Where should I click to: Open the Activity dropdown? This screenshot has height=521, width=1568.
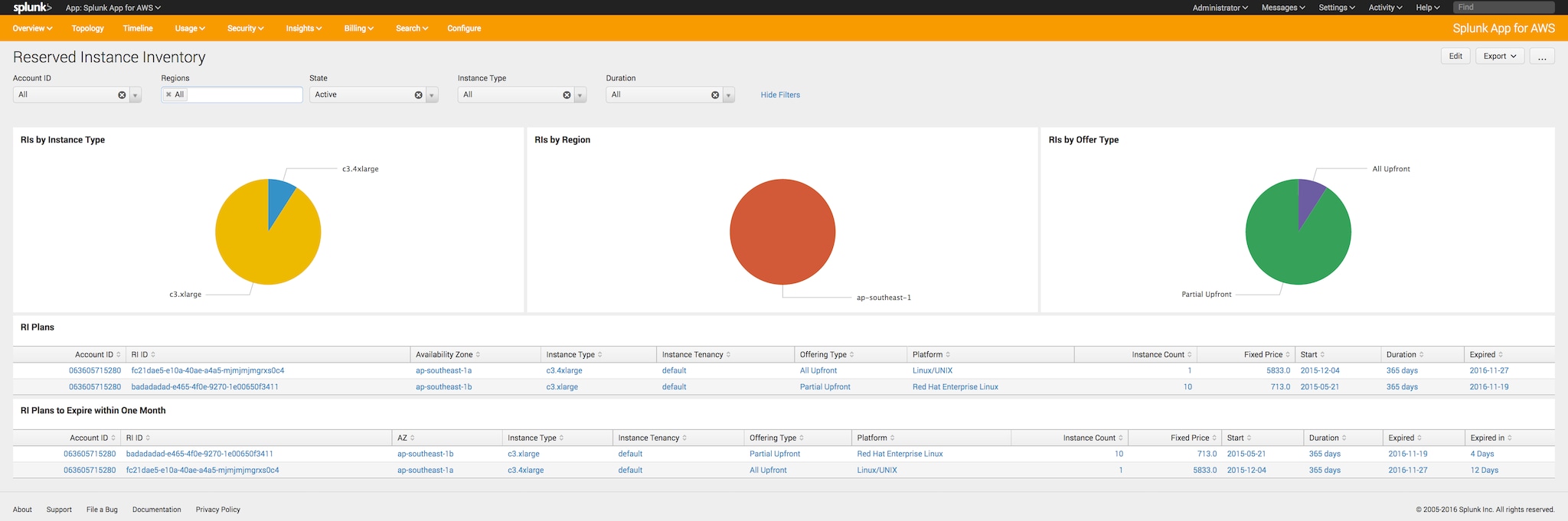coord(1386,8)
